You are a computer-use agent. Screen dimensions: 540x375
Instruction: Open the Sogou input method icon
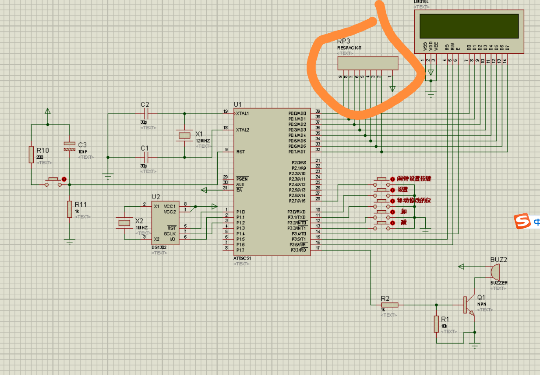point(522,221)
